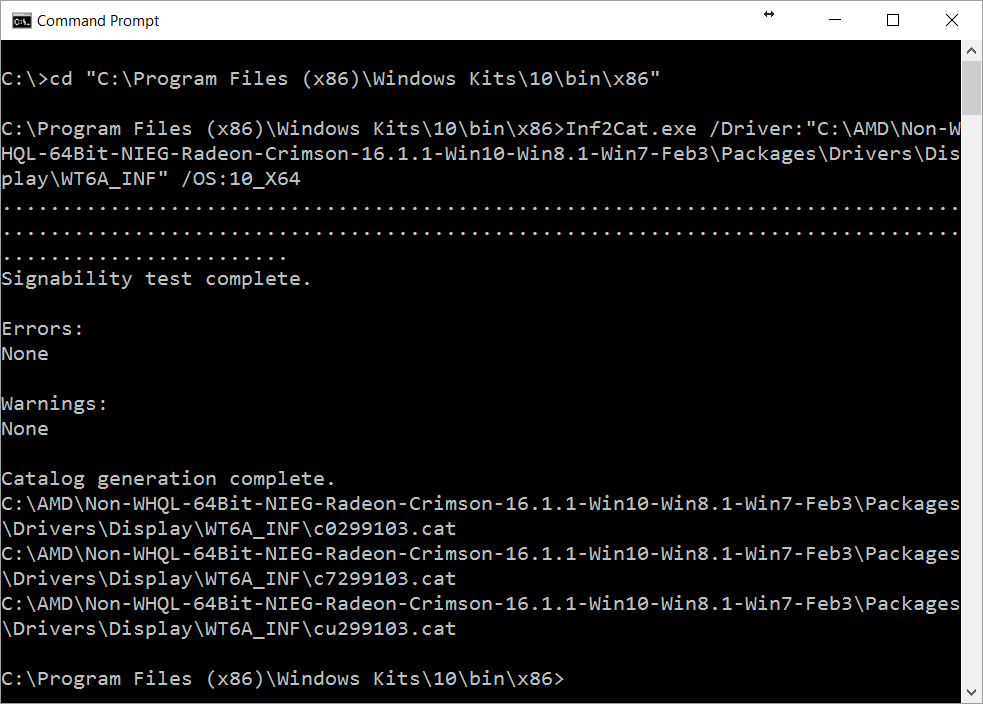Click the scrollbar down arrow
Screen dimensions: 983x704
(x=971, y=692)
